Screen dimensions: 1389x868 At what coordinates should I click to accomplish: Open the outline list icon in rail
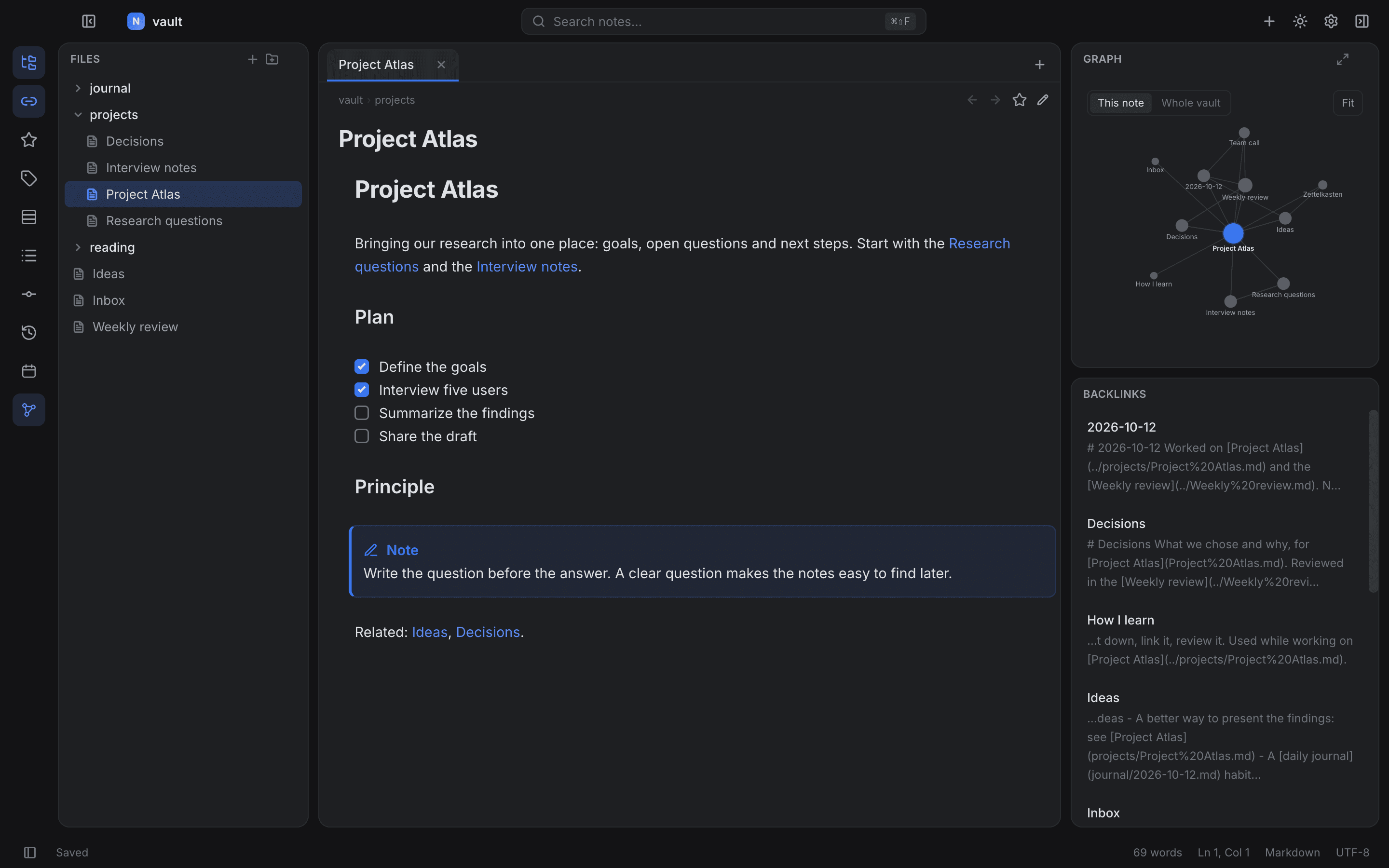click(x=29, y=256)
